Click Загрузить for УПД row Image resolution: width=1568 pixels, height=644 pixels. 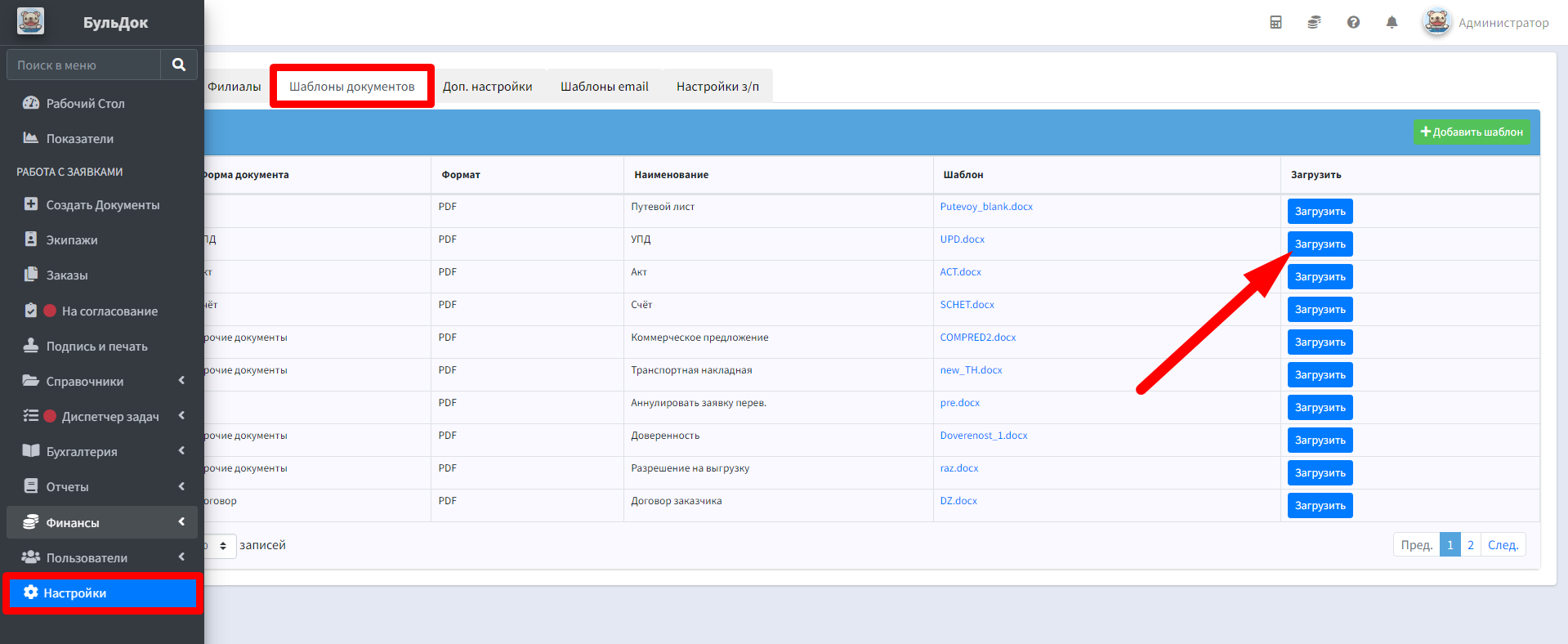pos(1320,244)
